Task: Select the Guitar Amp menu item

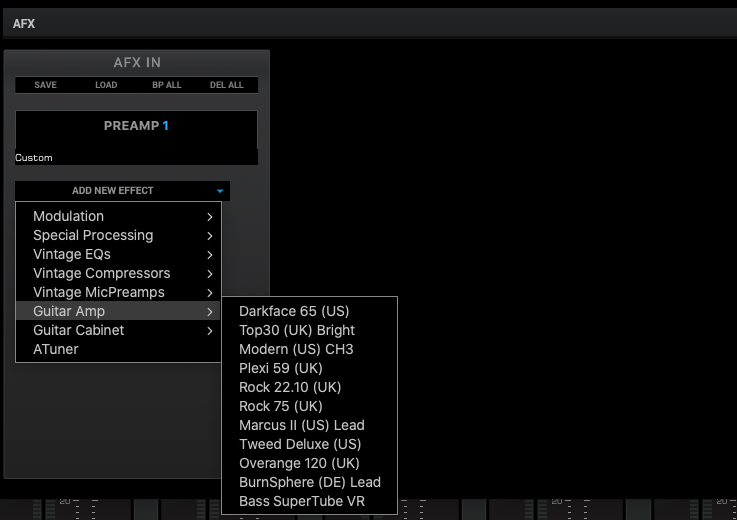Action: [118, 311]
